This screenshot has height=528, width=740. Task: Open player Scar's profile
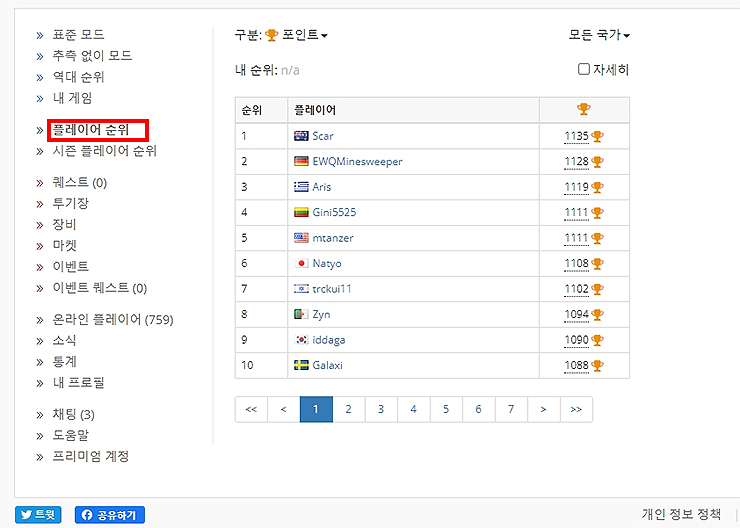[x=323, y=136]
